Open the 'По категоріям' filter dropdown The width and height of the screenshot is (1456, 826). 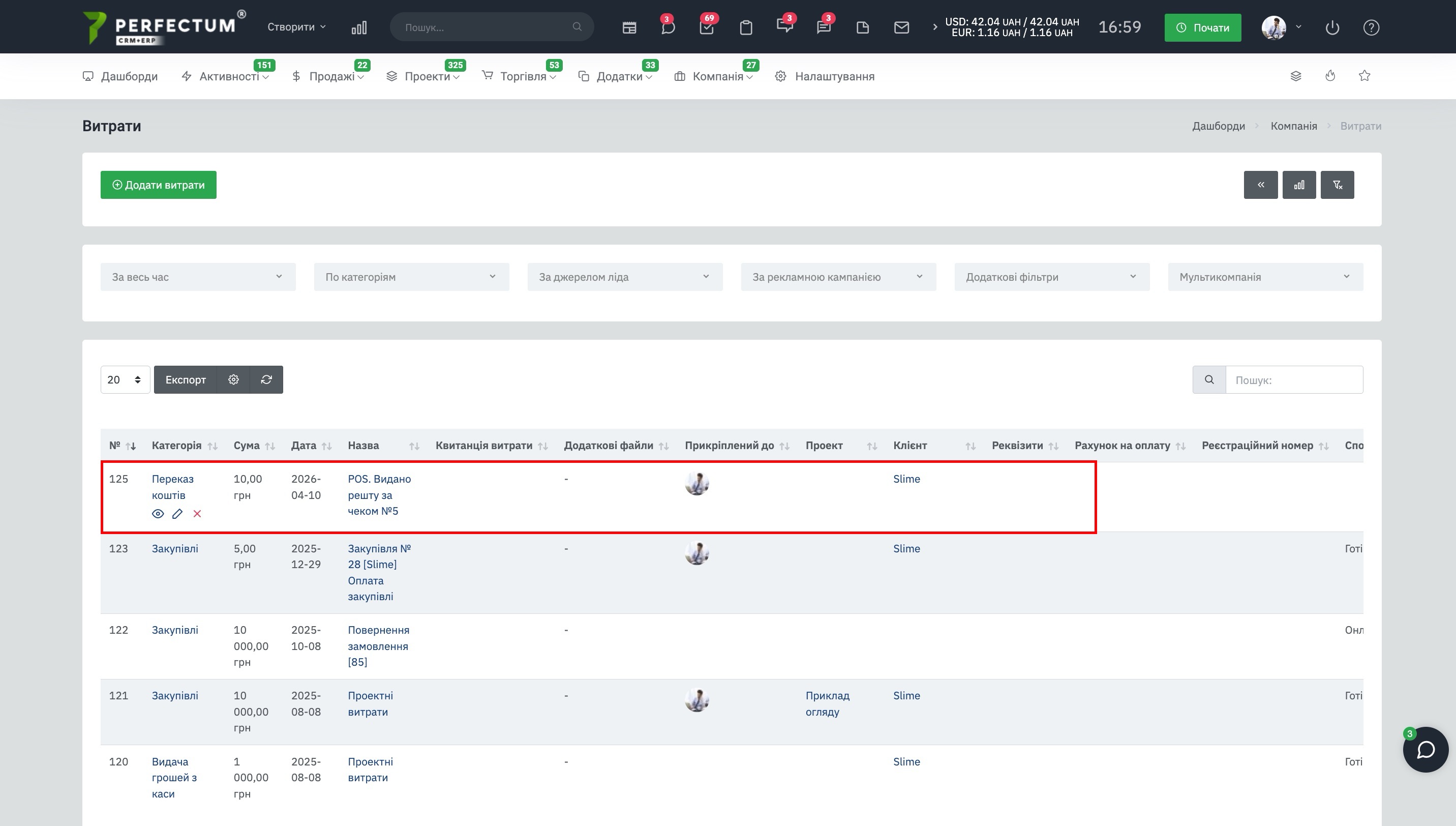pyautogui.click(x=411, y=277)
